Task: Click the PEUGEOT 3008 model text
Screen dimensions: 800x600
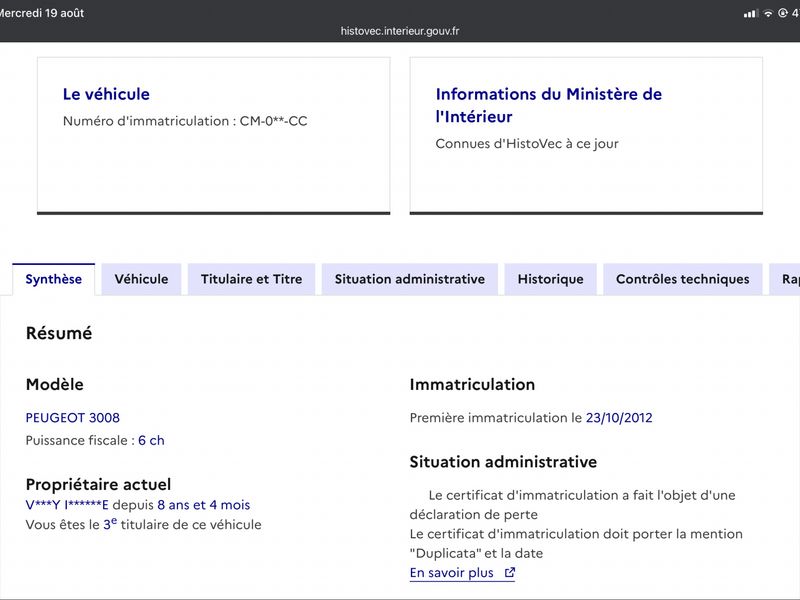Action: coord(72,417)
